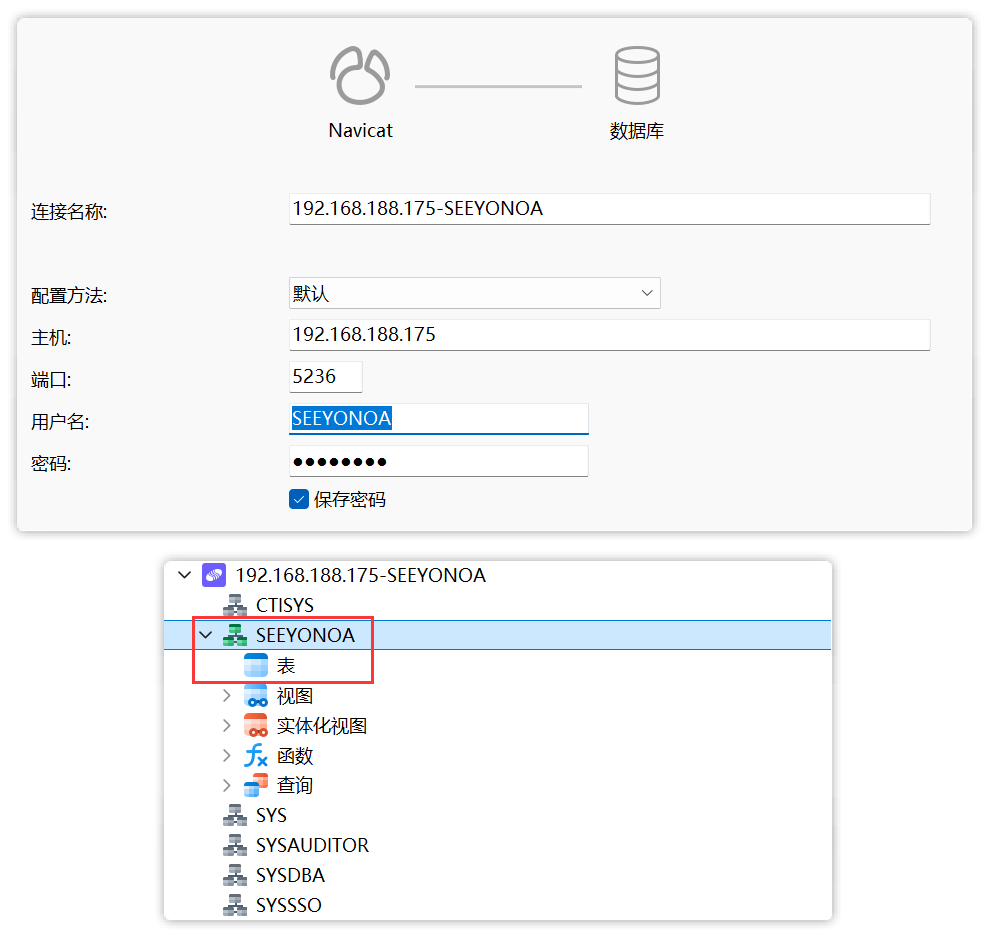
Task: Select the 实体化视图 label in tree
Action: tap(322, 725)
